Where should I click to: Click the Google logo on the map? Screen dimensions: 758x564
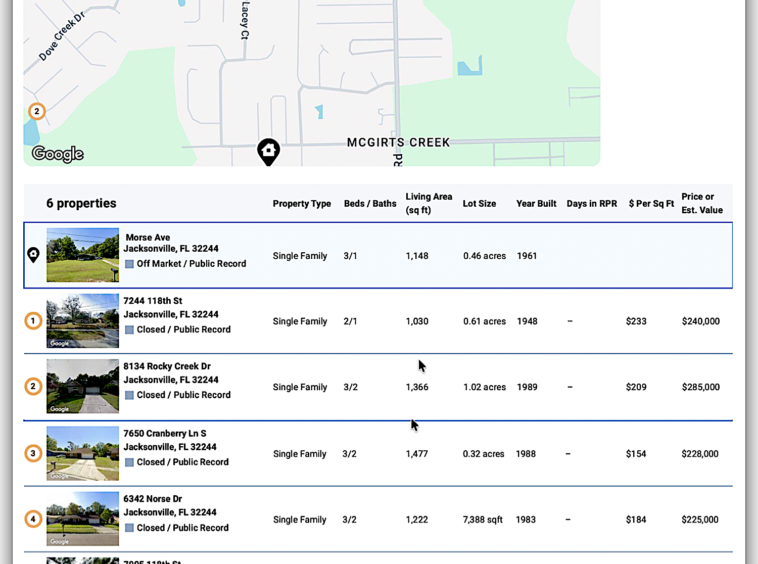[x=57, y=154]
